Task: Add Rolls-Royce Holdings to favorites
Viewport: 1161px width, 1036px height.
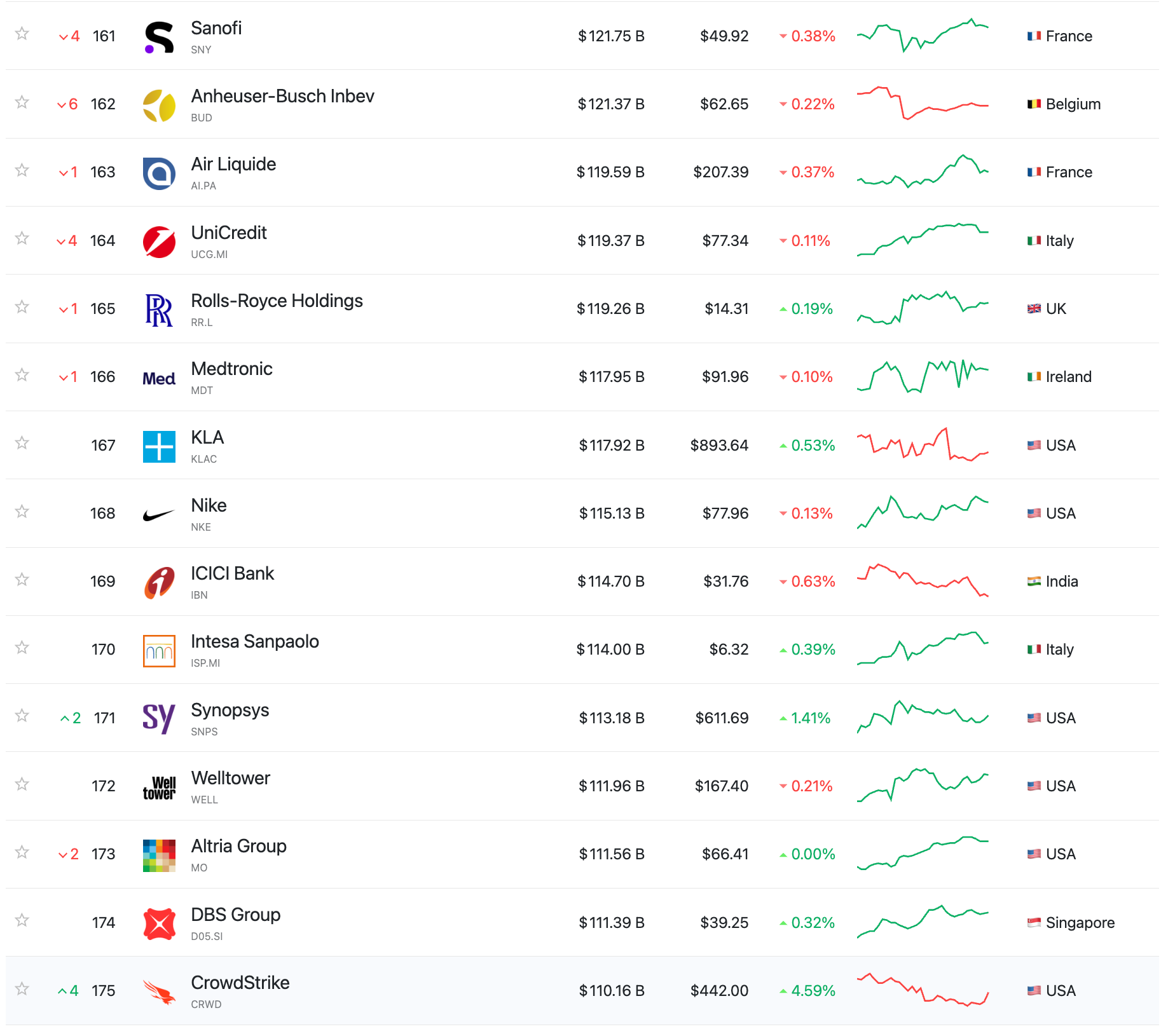Action: (22, 306)
